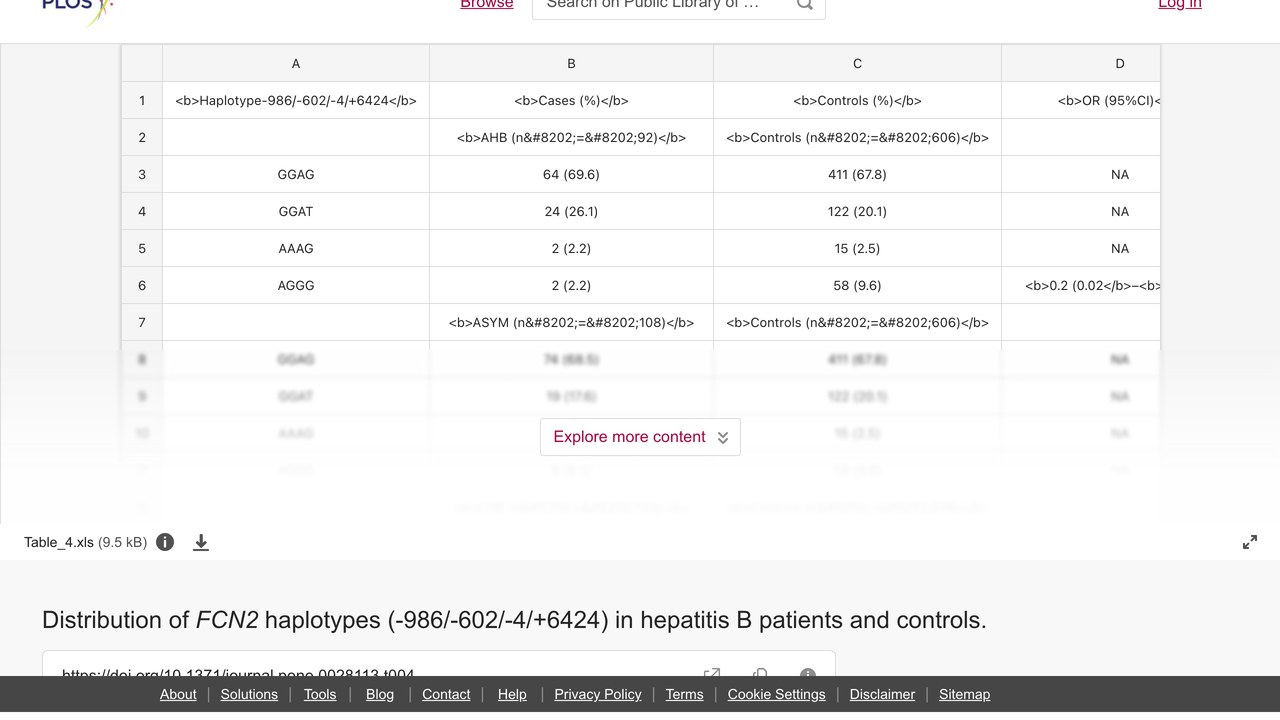Select column header D

[x=1081, y=63]
